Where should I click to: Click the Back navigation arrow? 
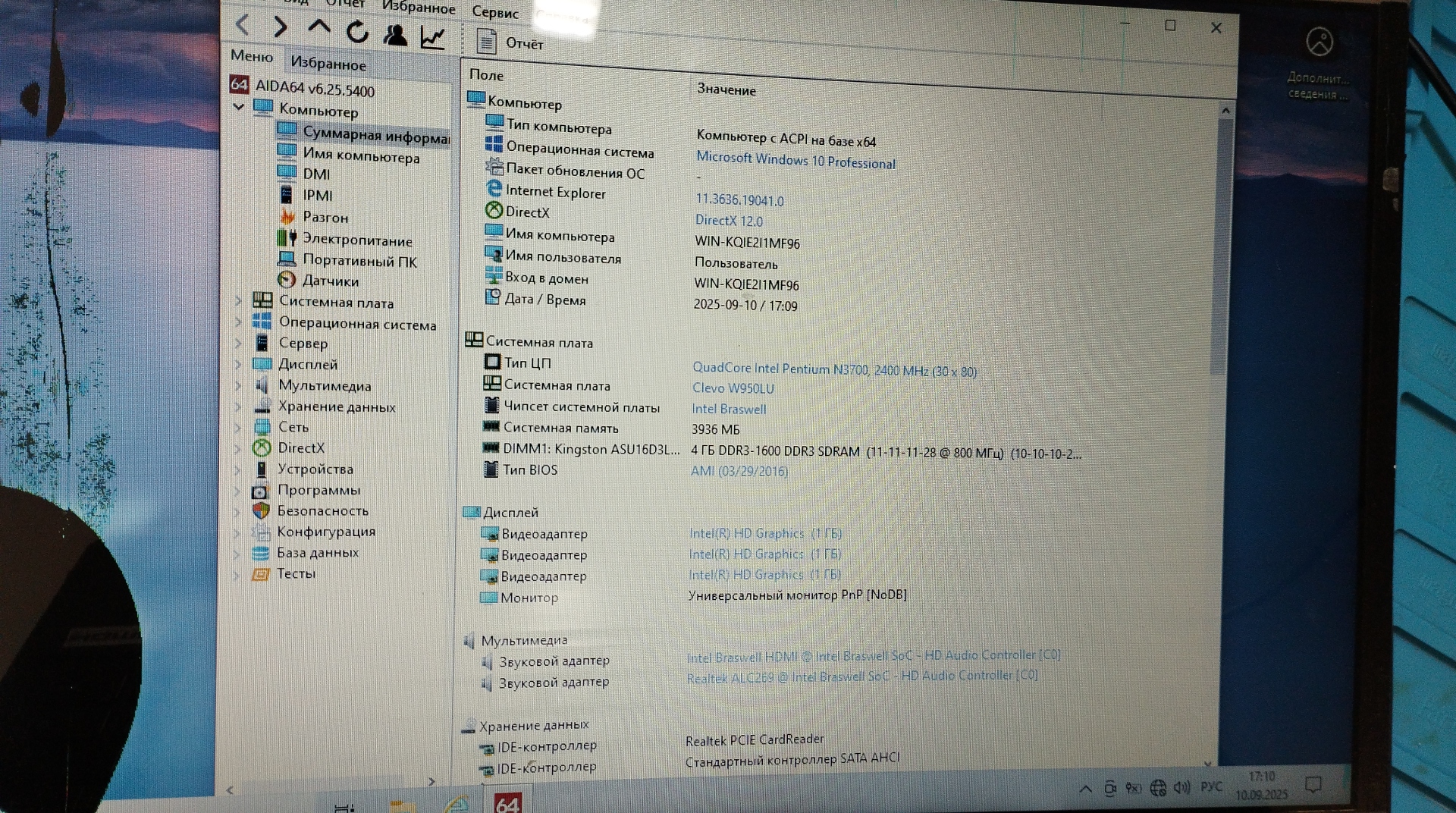pyautogui.click(x=243, y=25)
